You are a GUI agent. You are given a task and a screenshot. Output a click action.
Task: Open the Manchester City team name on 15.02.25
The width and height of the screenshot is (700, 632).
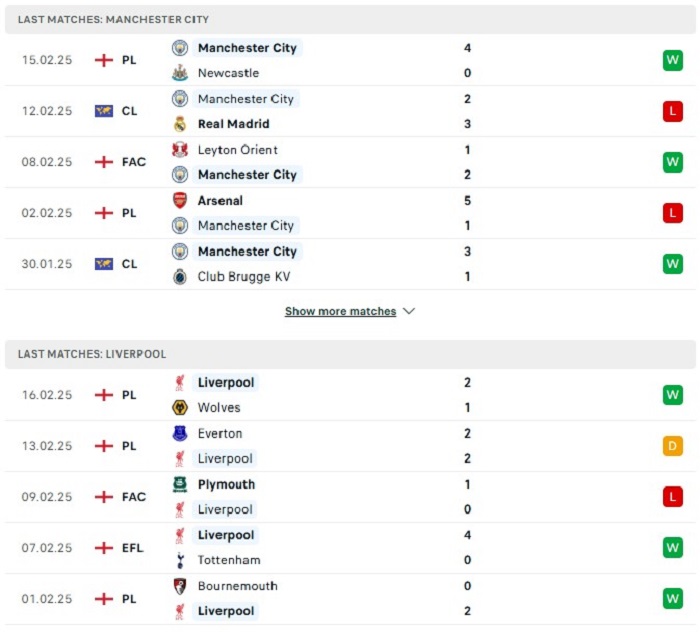(247, 48)
